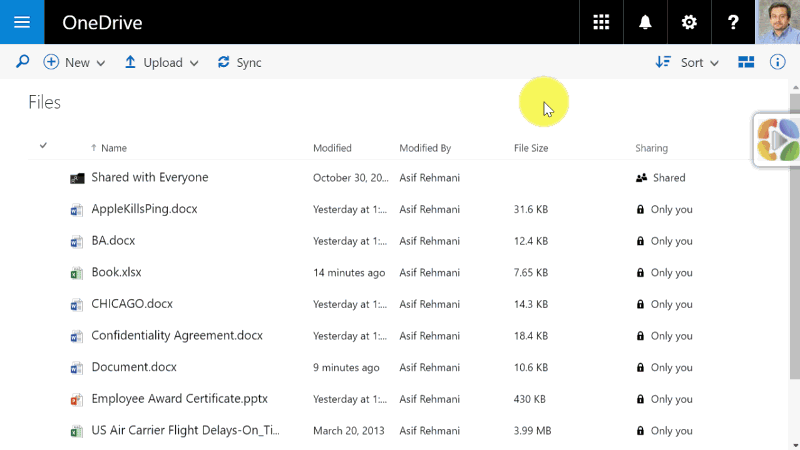Viewport: 800px width, 450px height.
Task: Show notifications bell panel
Action: (645, 22)
